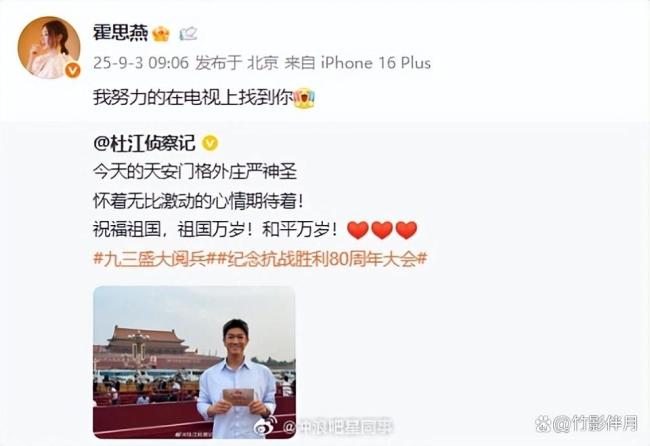Click the crying emoji after 找到你
Image resolution: width=650 pixels, height=446 pixels.
(x=305, y=98)
